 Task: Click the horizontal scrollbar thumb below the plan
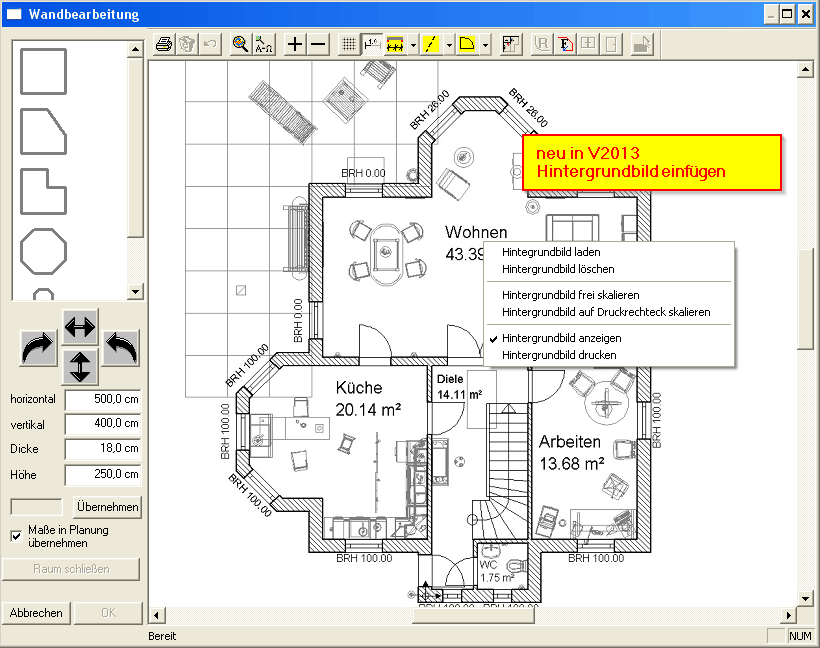pos(474,614)
